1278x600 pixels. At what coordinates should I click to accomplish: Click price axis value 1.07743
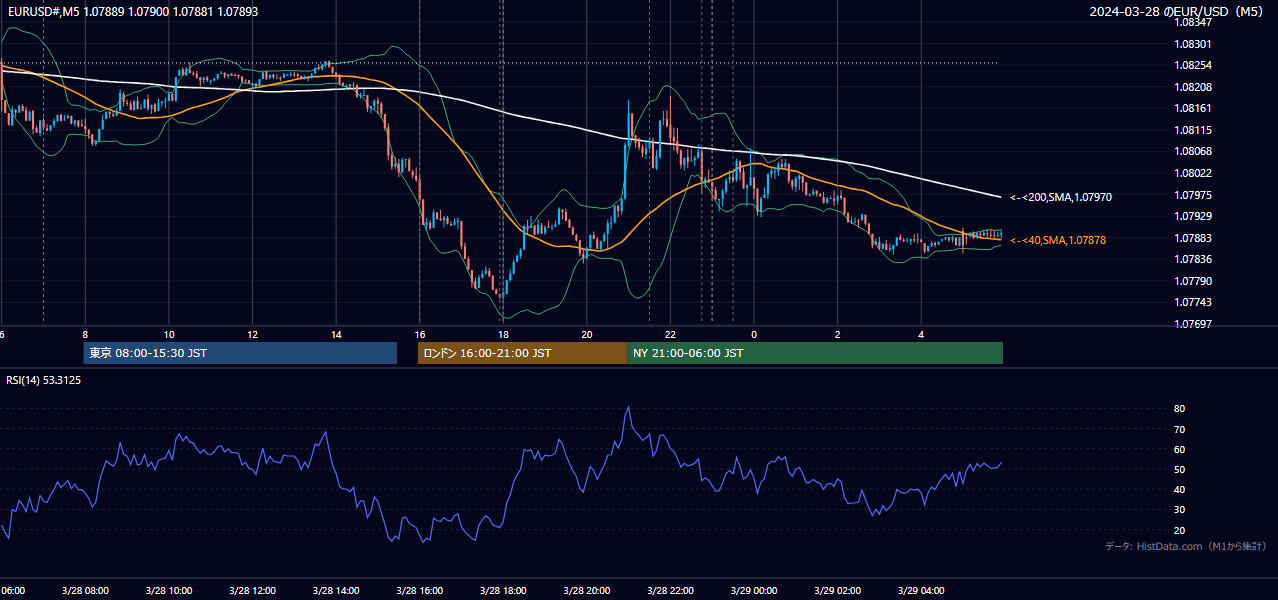(1193, 302)
